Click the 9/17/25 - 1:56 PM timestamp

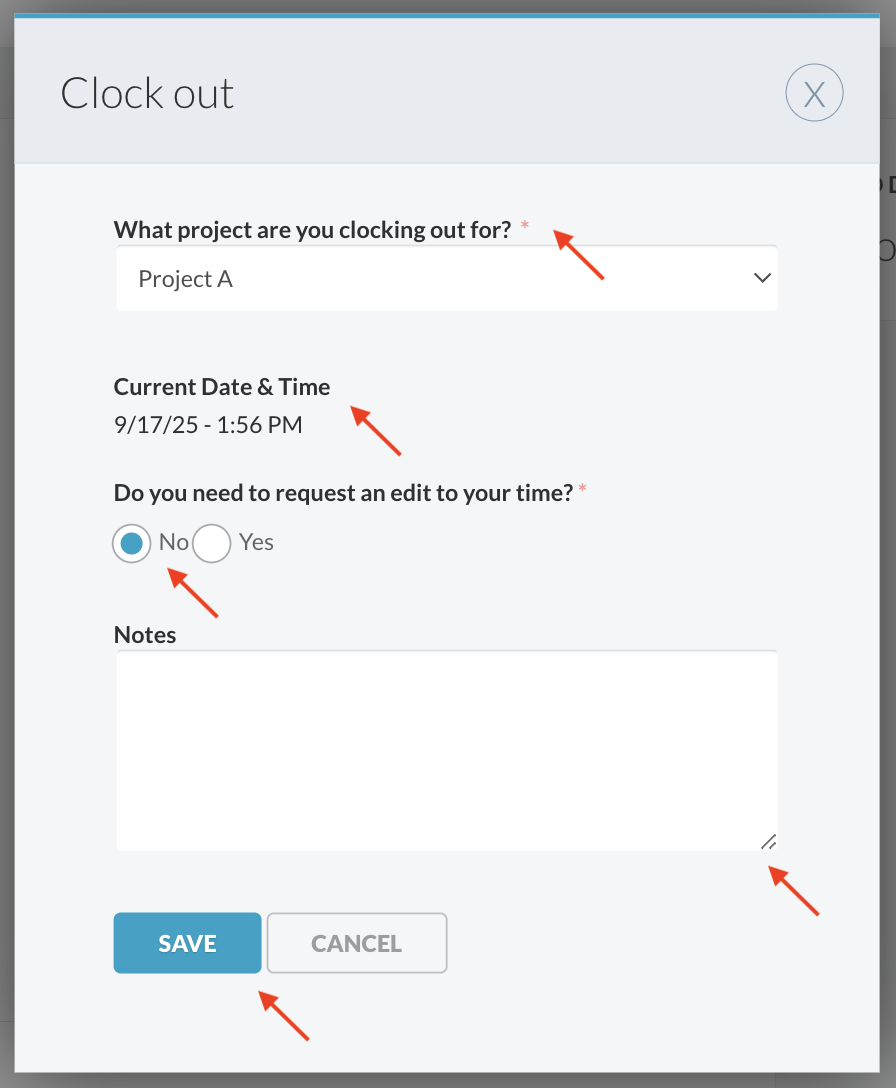[x=208, y=425]
